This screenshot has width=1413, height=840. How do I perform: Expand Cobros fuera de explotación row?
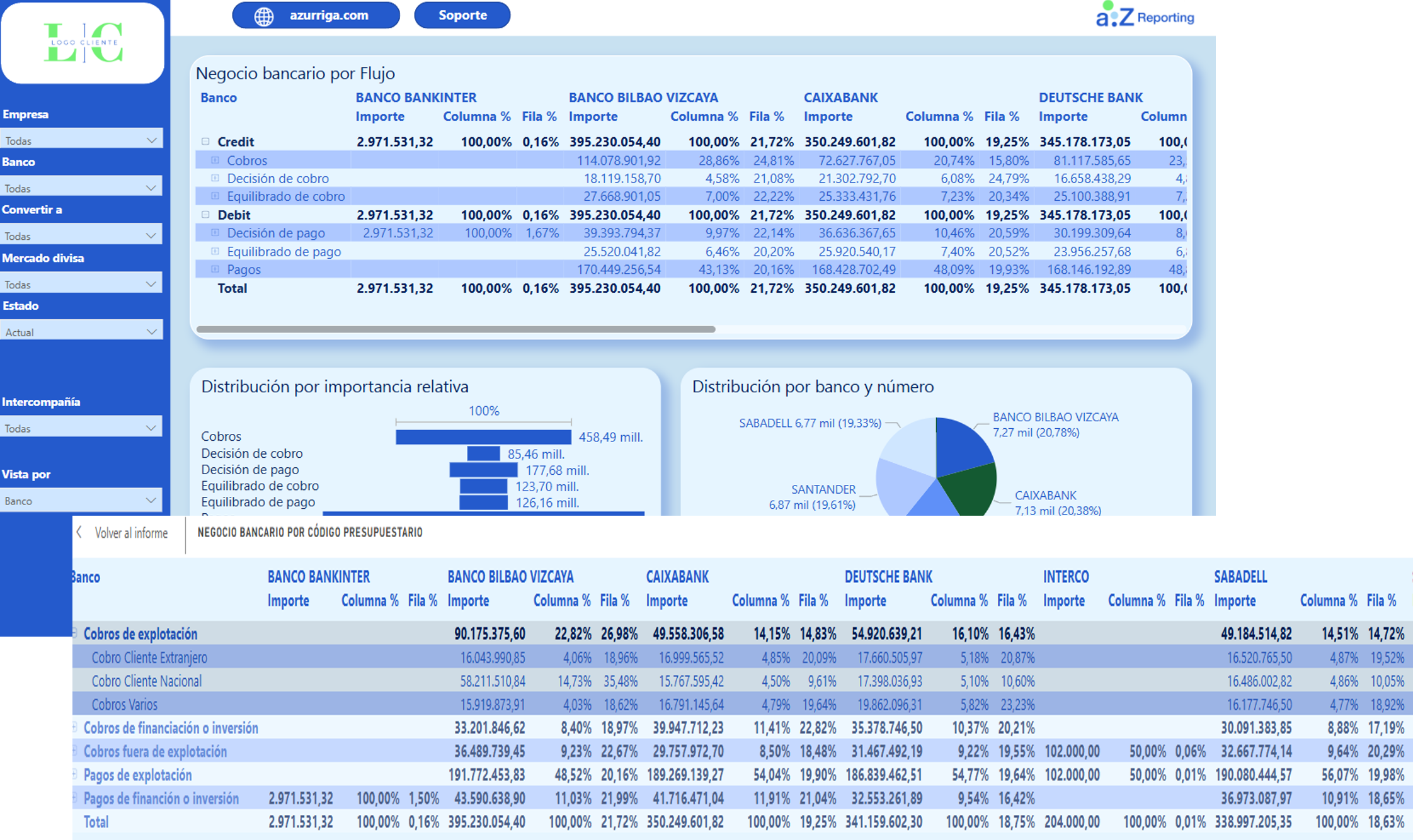pyautogui.click(x=75, y=751)
